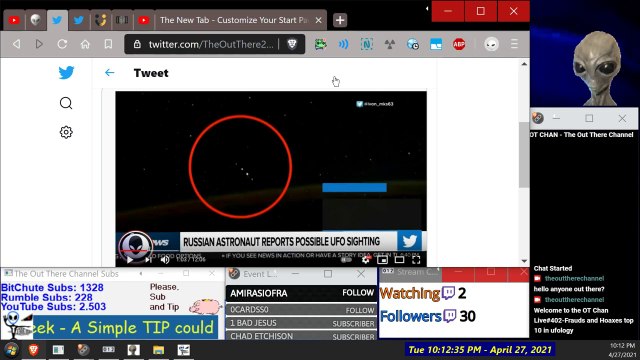The image size is (640, 360).
Task: Go to Twitter home via bird logo
Action: [66, 73]
